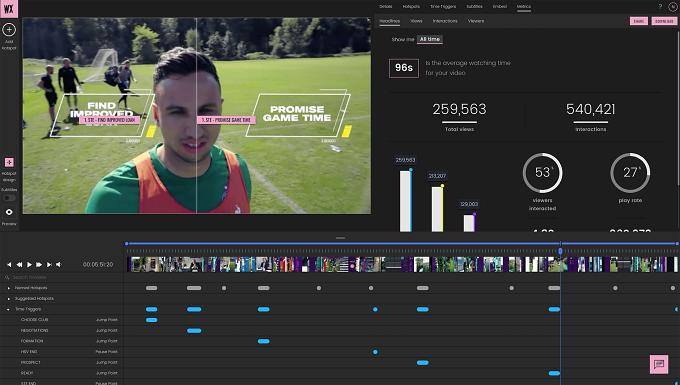Focus the Search timeline field
Viewport: 680px width, 385px height.
[62, 277]
